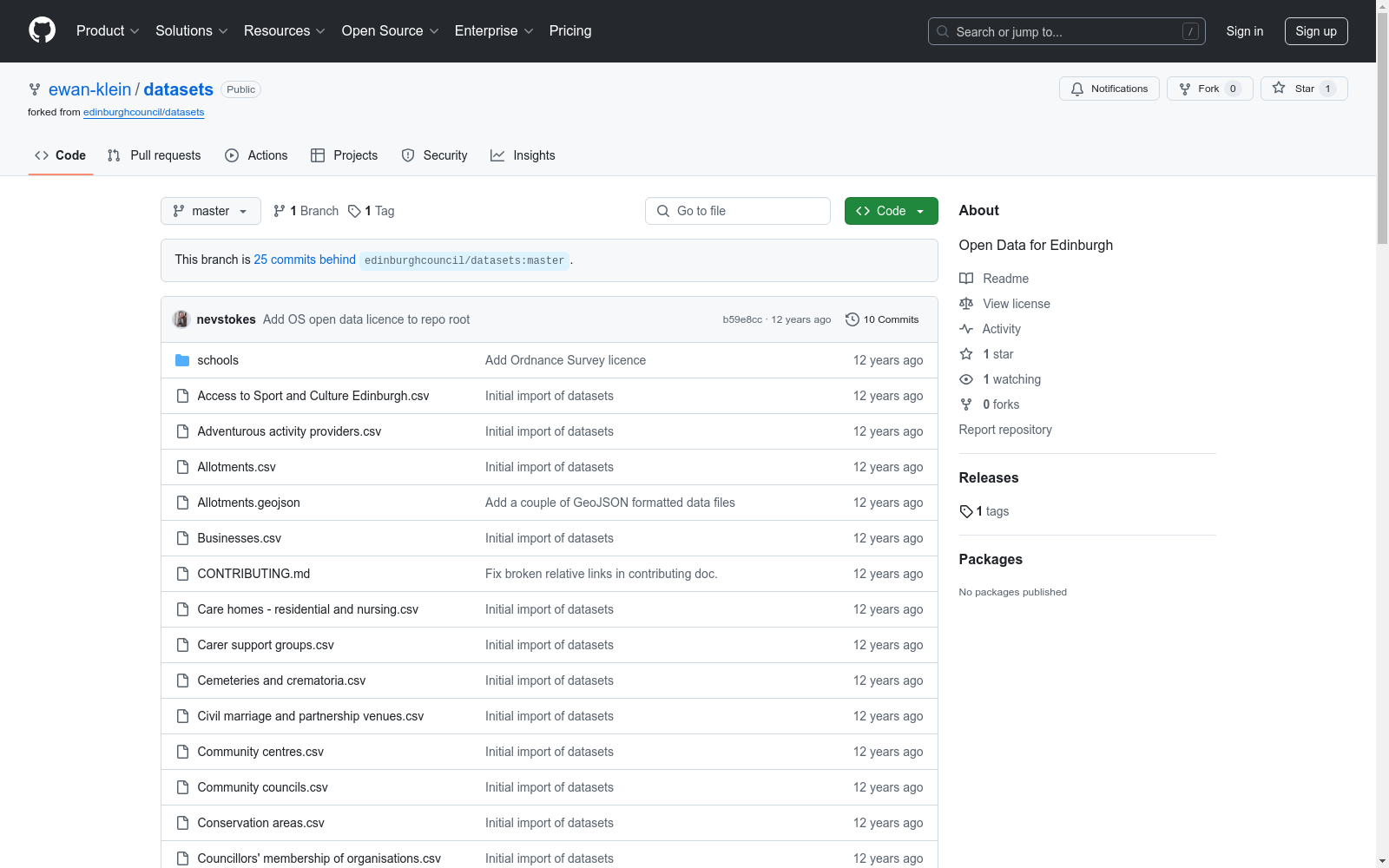Switch to the Actions tab
Viewport: 1389px width, 868px height.
click(x=256, y=155)
